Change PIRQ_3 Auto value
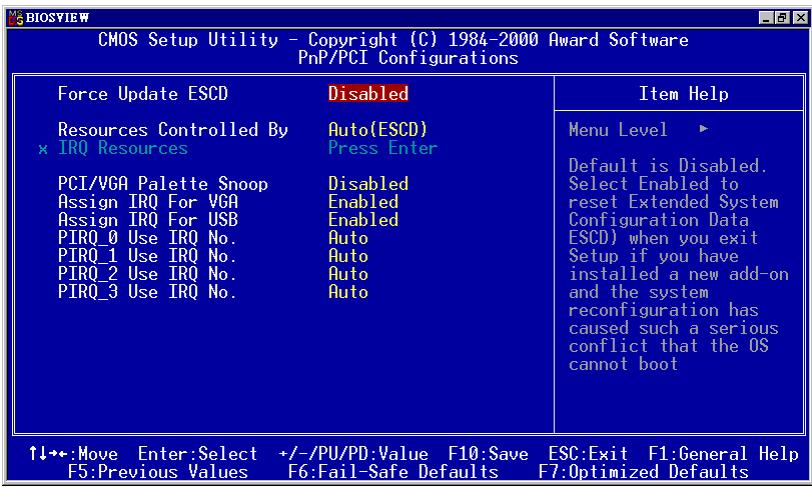The width and height of the screenshot is (812, 487). 348,293
